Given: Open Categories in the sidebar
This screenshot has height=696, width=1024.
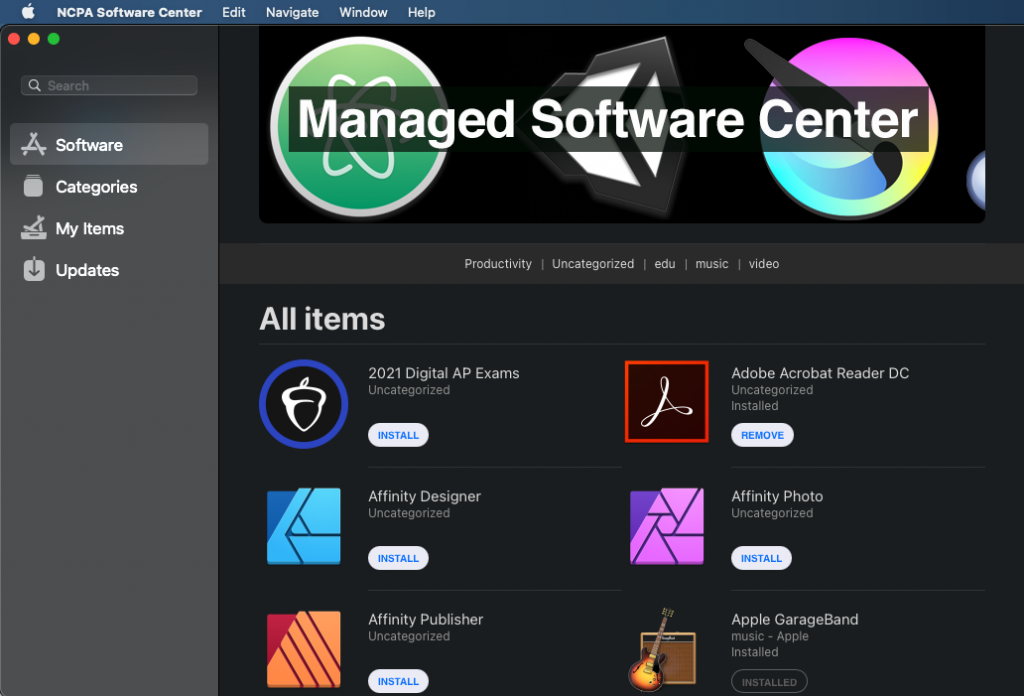Looking at the screenshot, I should pos(96,187).
